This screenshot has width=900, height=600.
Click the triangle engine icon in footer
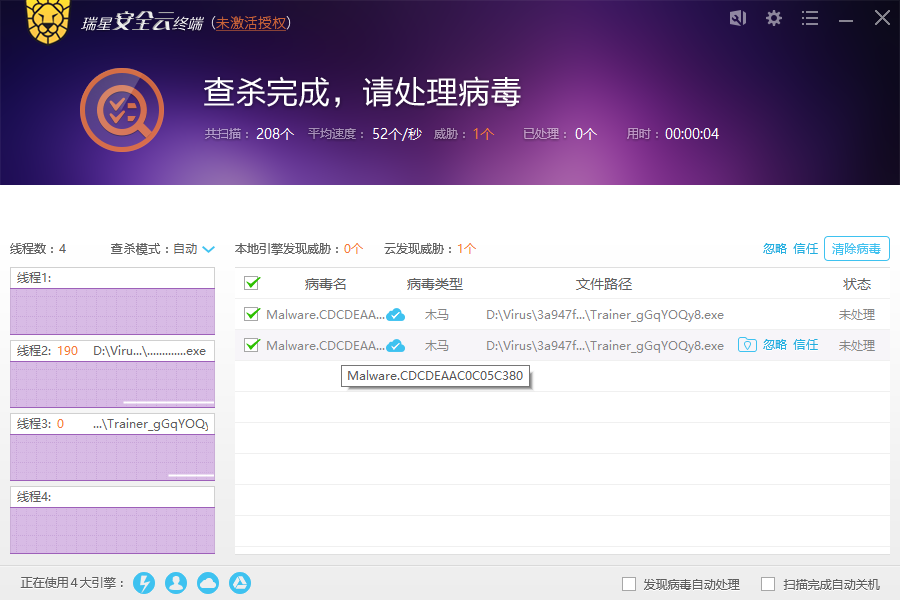click(x=240, y=583)
